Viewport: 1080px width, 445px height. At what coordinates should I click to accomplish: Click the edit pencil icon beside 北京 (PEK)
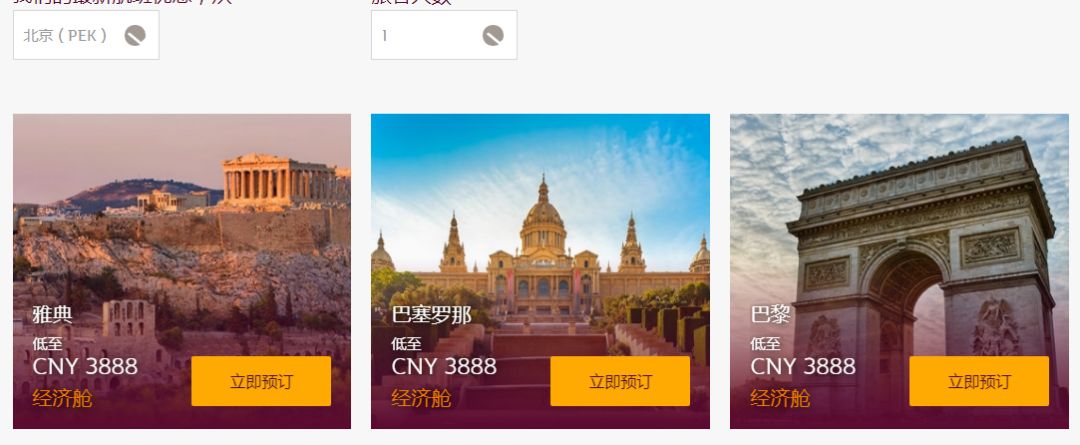135,35
